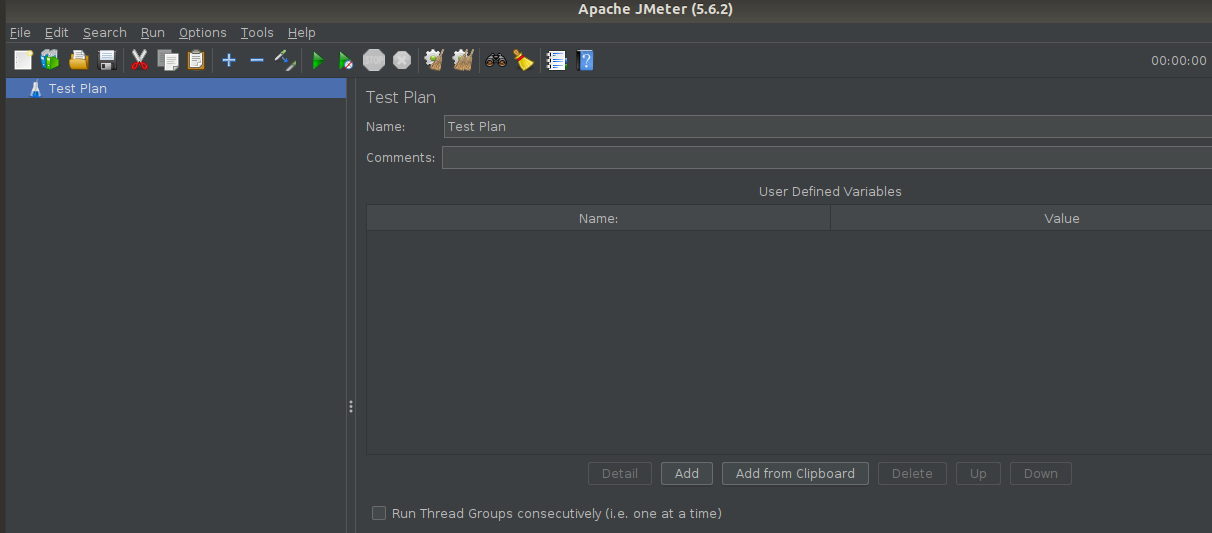1212x533 pixels.
Task: Save the test plan with floppy icon
Action: click(107, 61)
